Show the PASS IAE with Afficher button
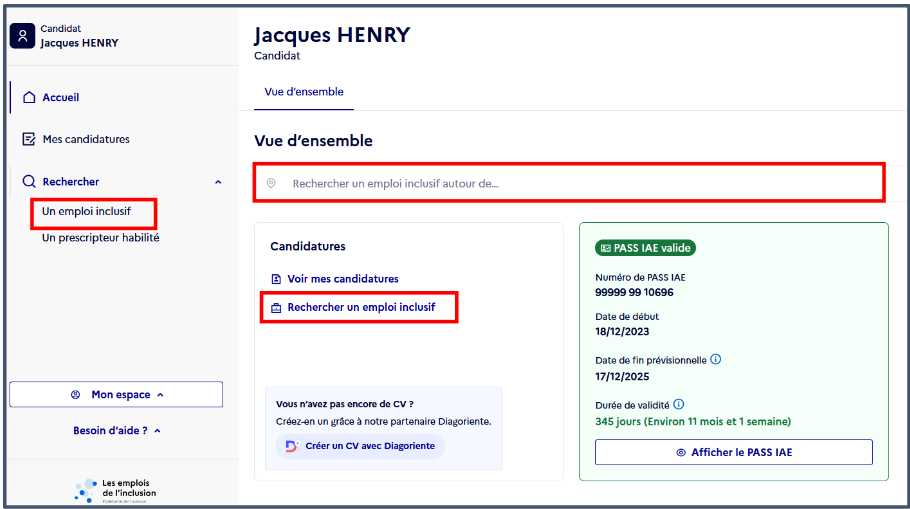Screen dimensions: 910x509 pos(734,452)
